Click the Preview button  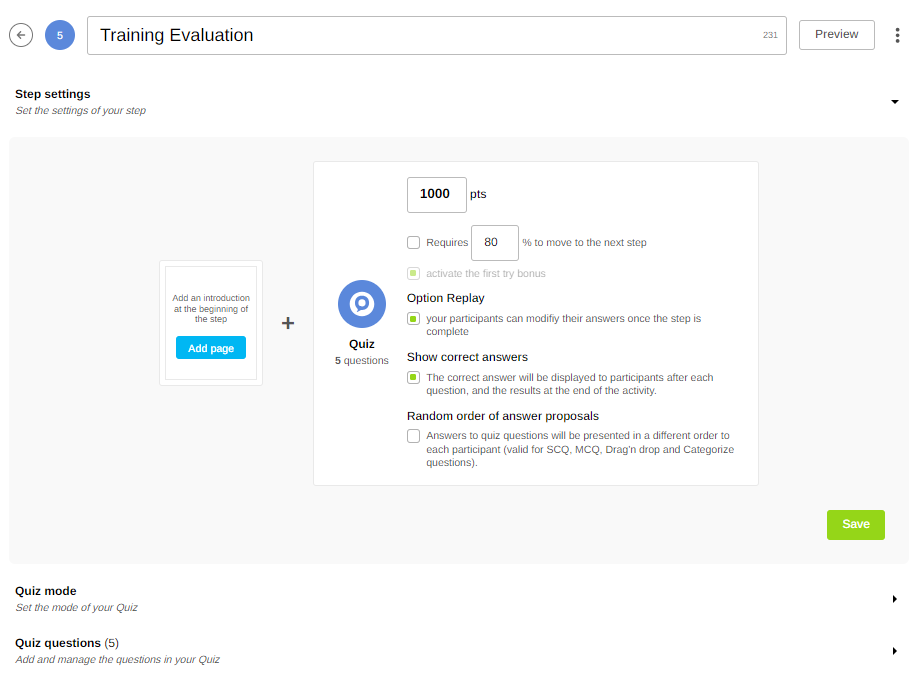click(836, 34)
